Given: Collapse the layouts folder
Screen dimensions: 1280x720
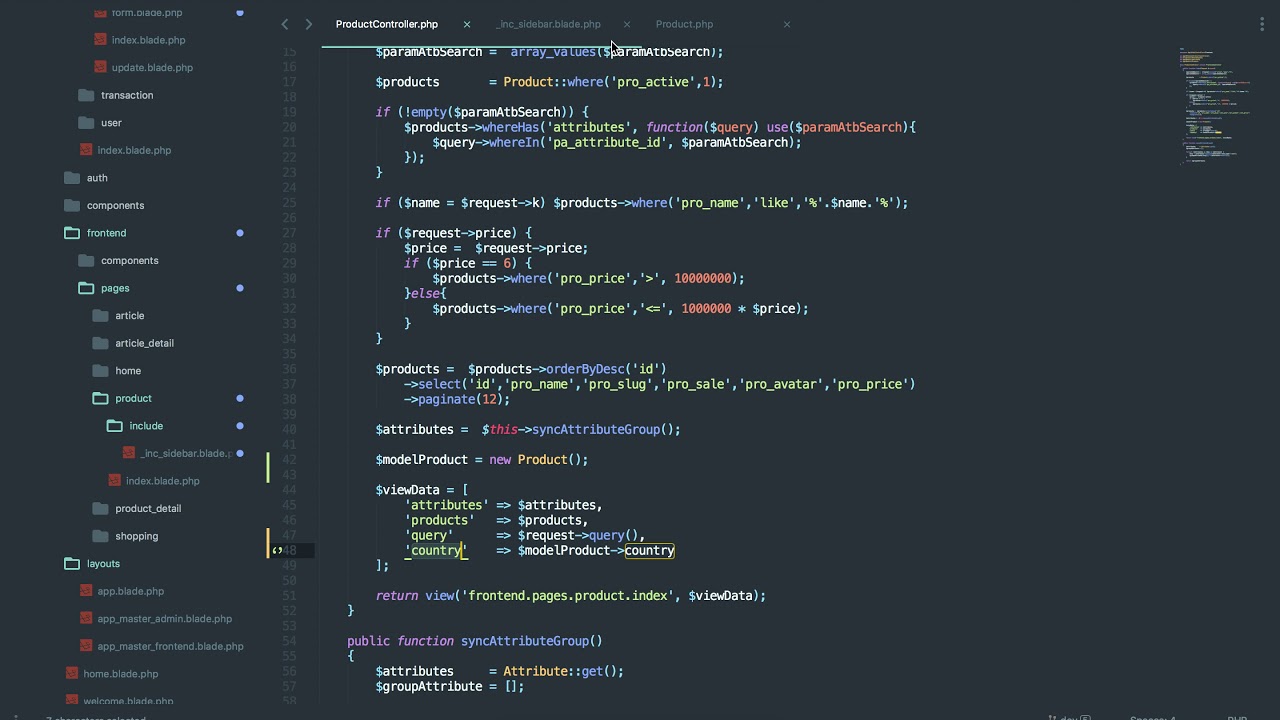Looking at the screenshot, I should [x=72, y=564].
